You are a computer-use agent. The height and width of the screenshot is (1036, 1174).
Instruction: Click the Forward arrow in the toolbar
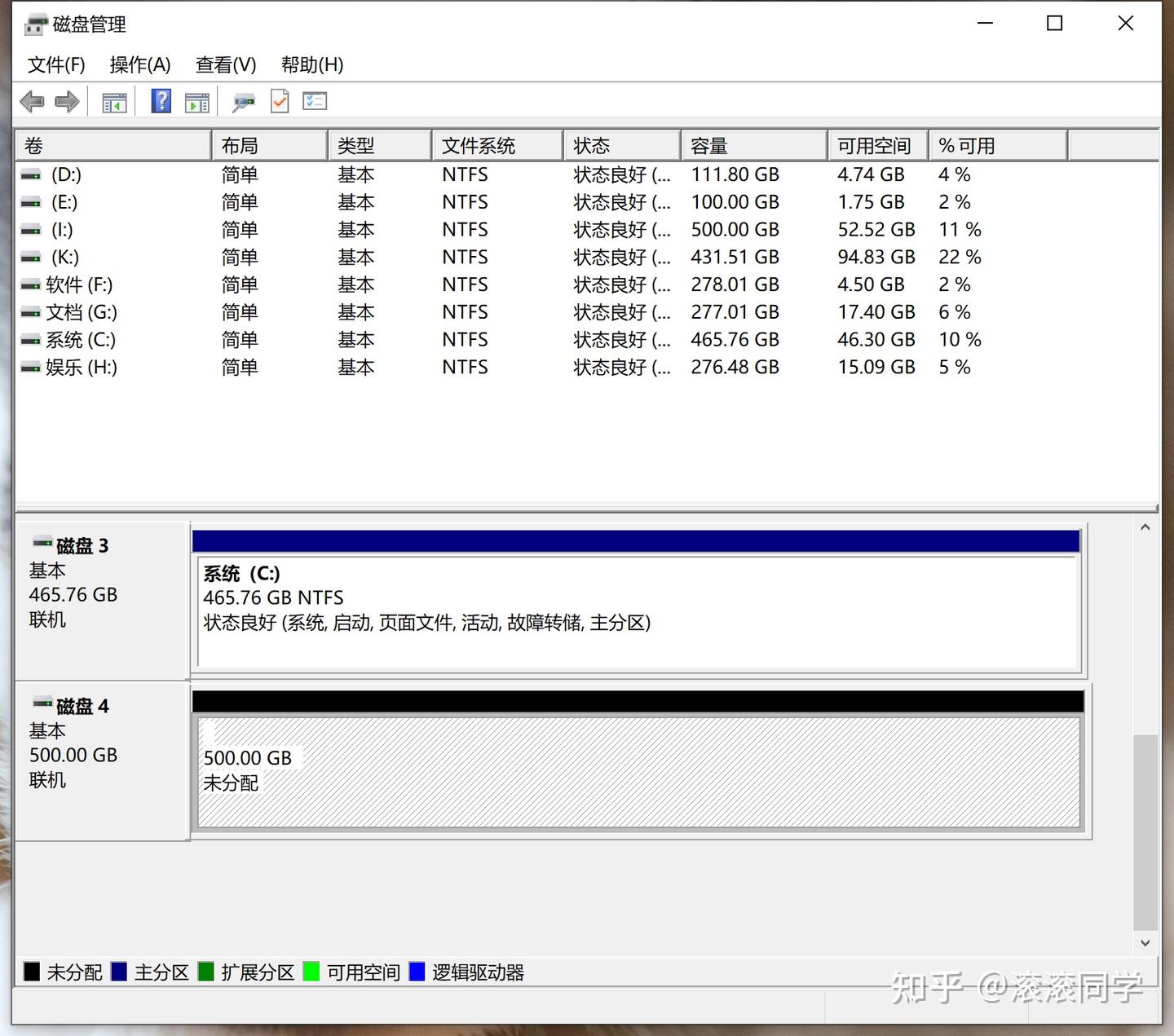[x=67, y=102]
